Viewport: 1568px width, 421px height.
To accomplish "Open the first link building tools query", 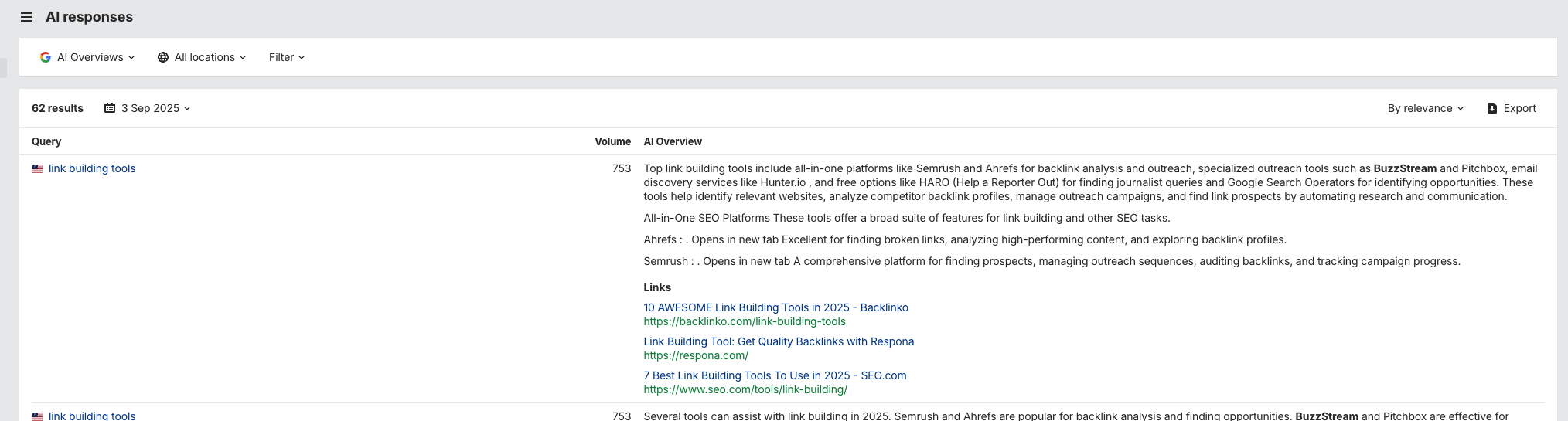I will 92,168.
